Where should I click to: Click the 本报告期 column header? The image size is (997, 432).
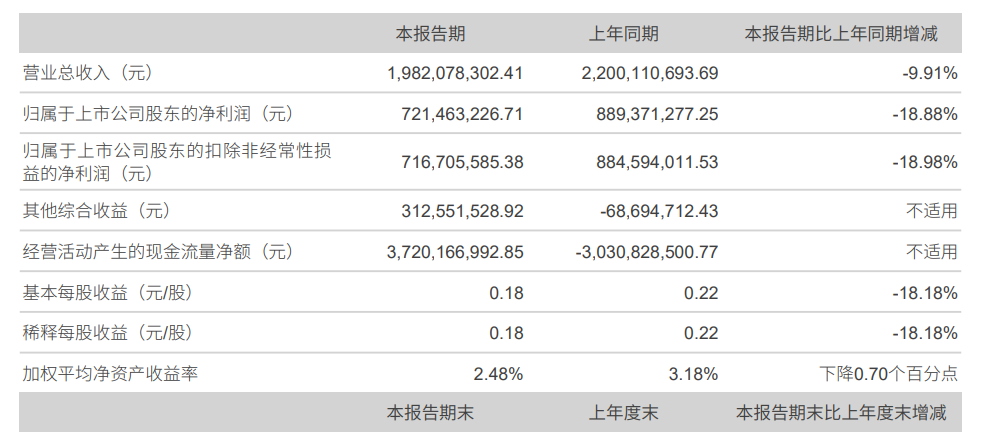430,34
